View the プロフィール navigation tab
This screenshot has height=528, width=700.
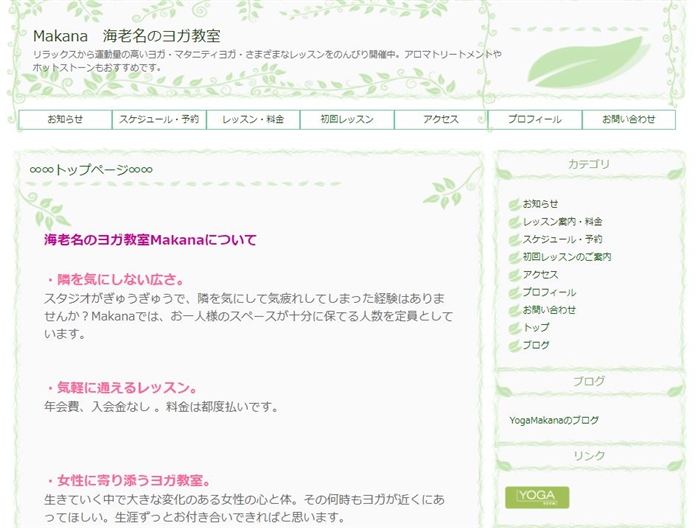(535, 120)
